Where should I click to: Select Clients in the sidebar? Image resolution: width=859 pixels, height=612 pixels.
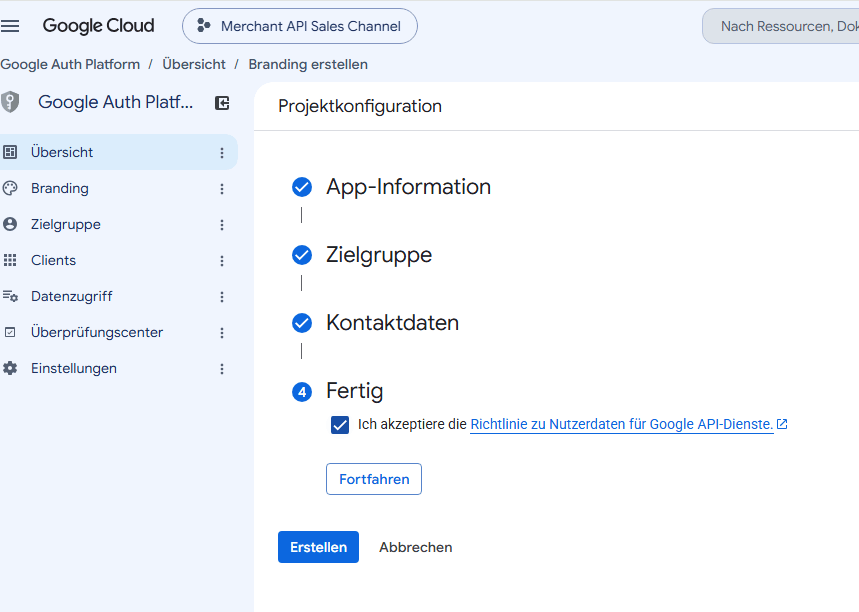118,260
